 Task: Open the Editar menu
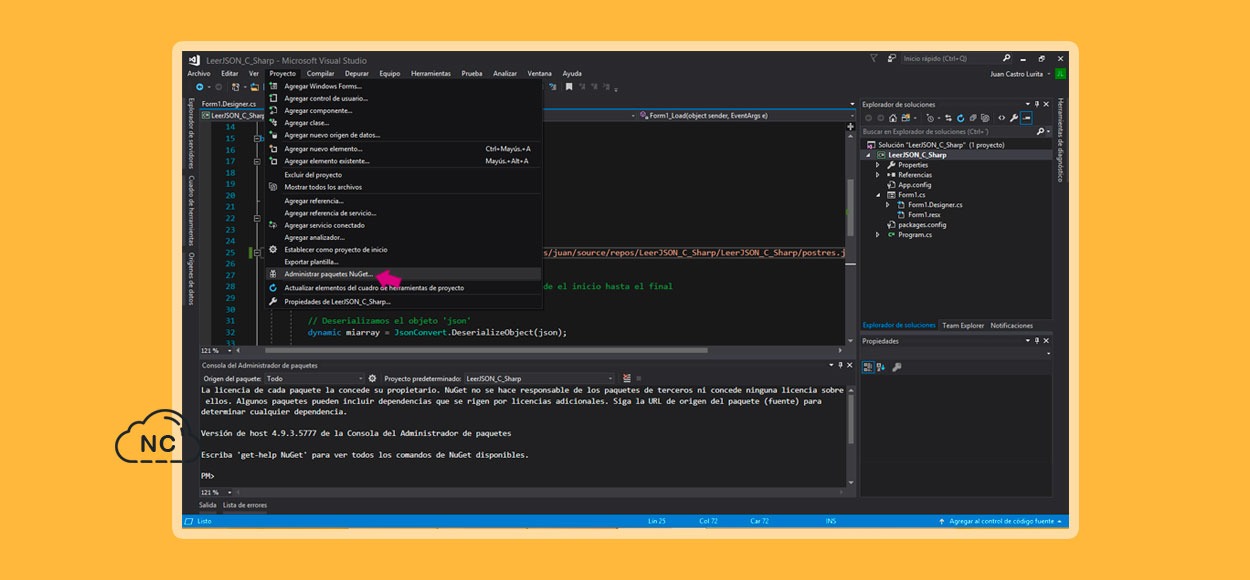point(230,73)
